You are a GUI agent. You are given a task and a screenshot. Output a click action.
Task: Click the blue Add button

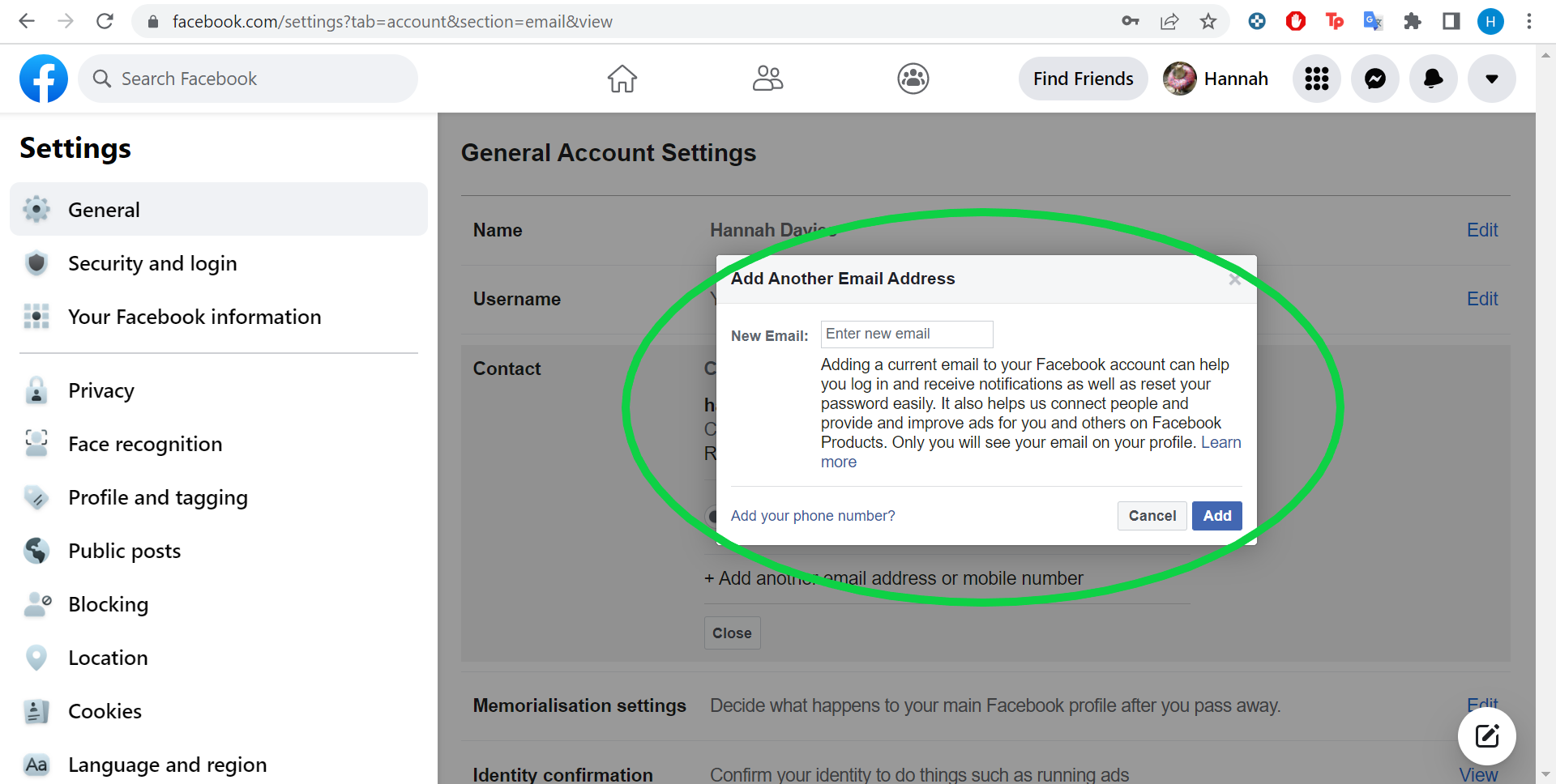(x=1217, y=516)
